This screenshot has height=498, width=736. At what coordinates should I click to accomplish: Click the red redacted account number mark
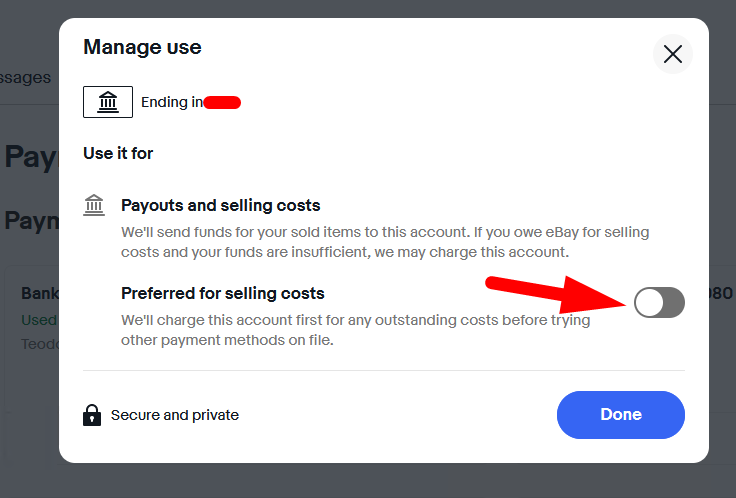click(222, 102)
